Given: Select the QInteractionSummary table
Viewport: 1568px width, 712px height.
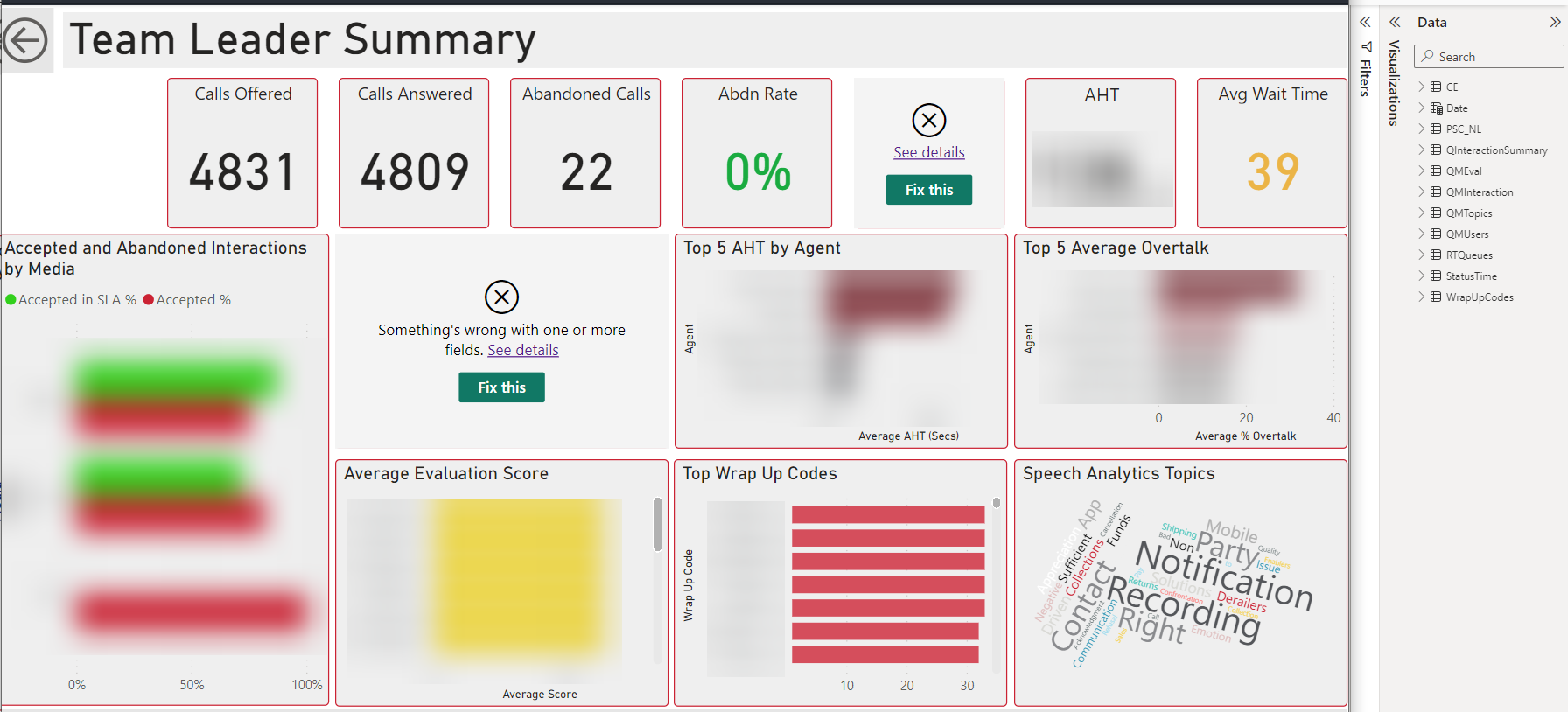Looking at the screenshot, I should coord(1496,150).
